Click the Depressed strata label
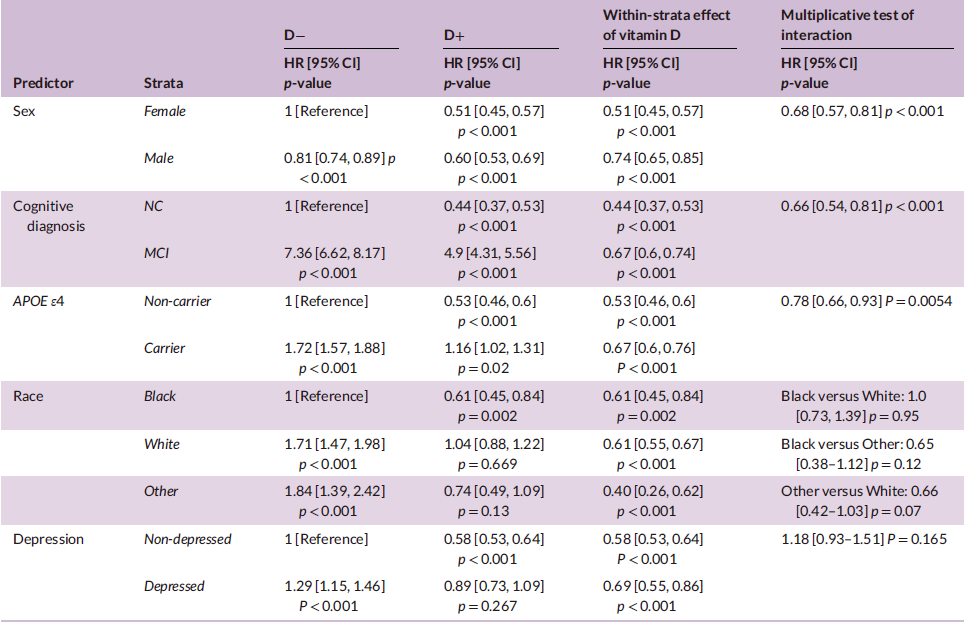Viewport: 964px width, 623px height. click(174, 586)
